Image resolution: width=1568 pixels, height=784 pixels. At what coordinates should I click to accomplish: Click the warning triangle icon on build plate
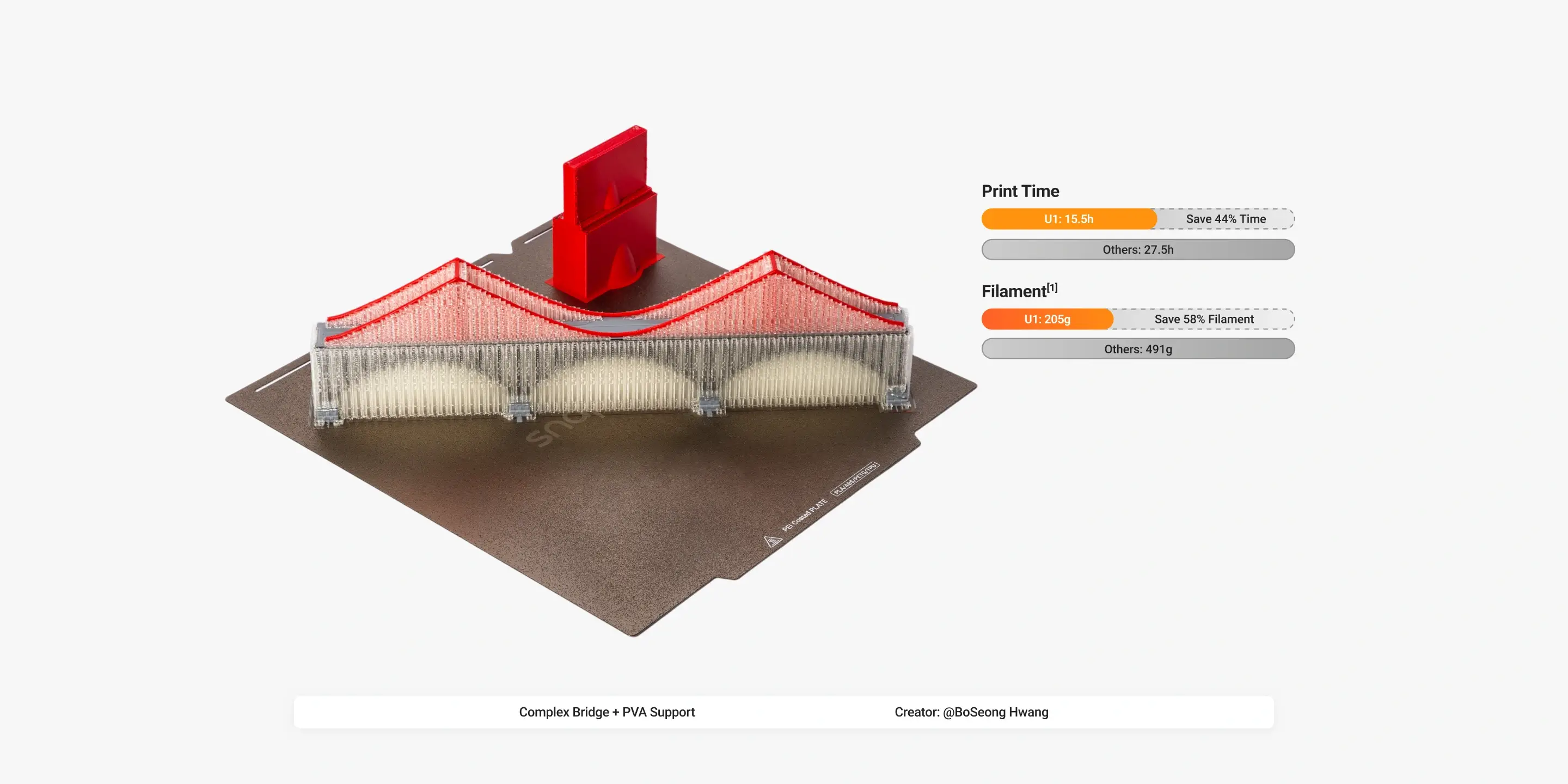[773, 541]
